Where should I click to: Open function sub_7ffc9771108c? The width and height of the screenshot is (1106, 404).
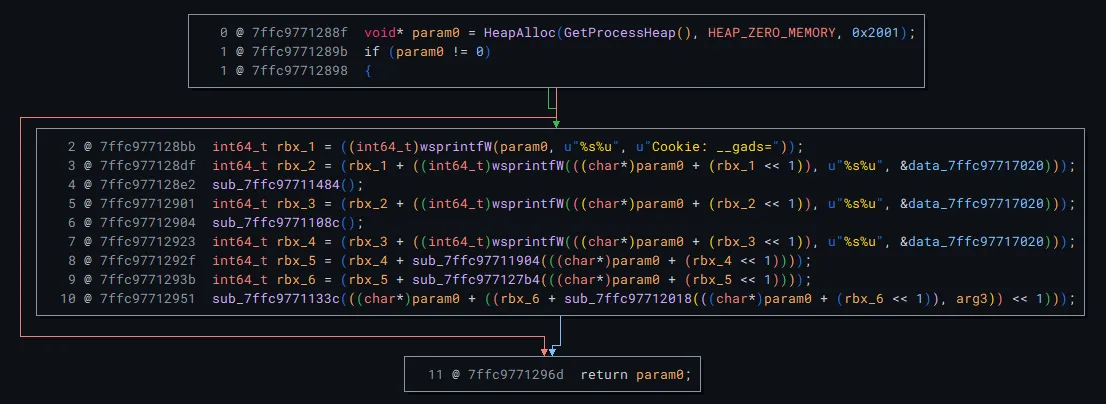click(276, 223)
